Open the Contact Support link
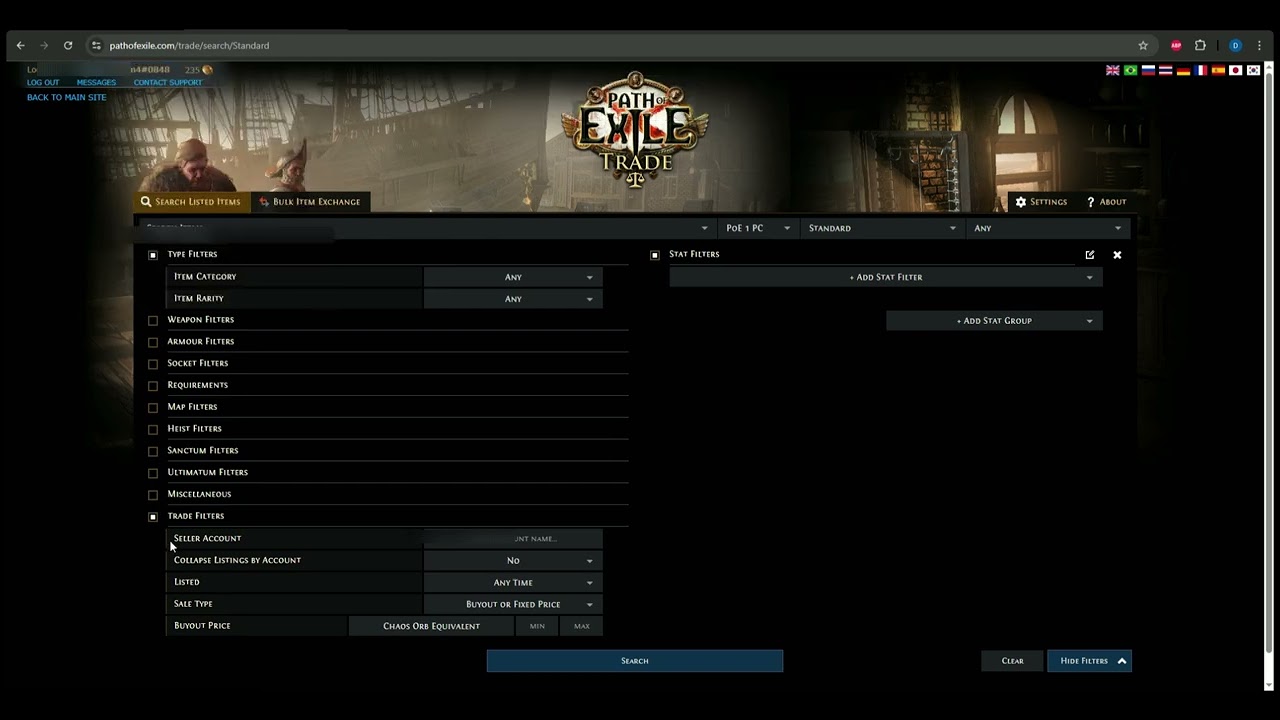 [x=168, y=83]
